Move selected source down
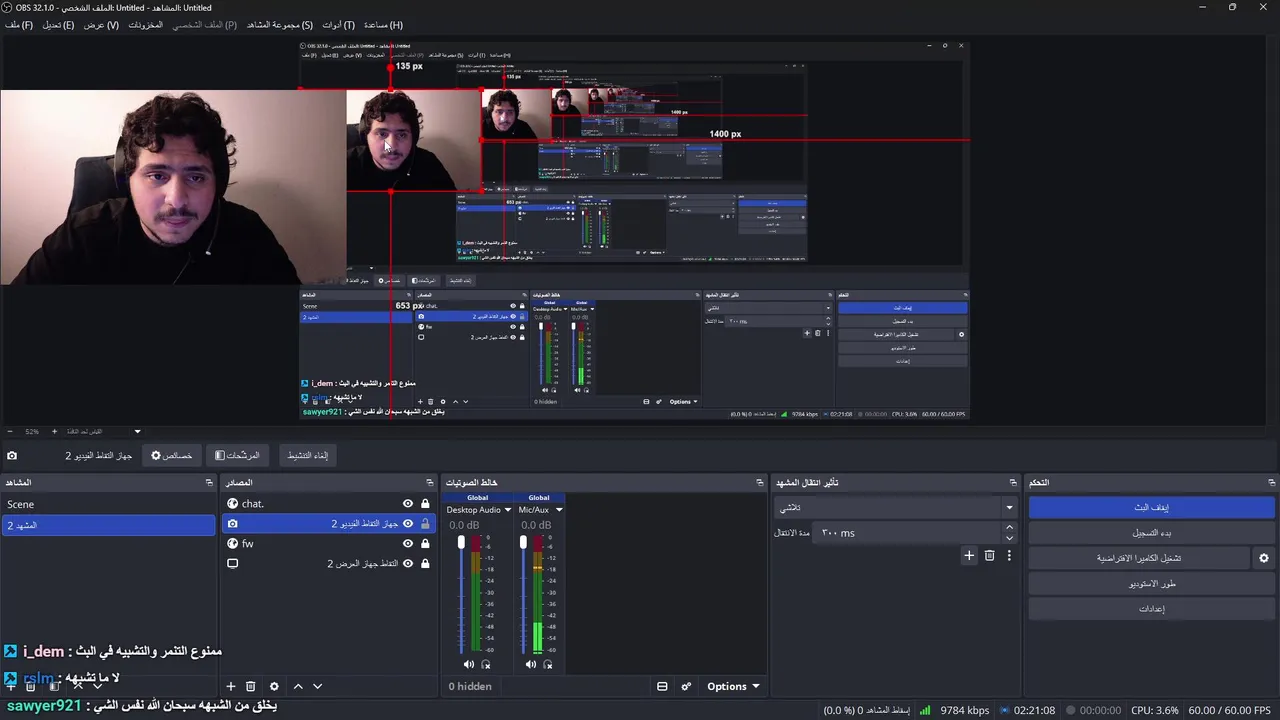1280x720 pixels. pos(317,686)
